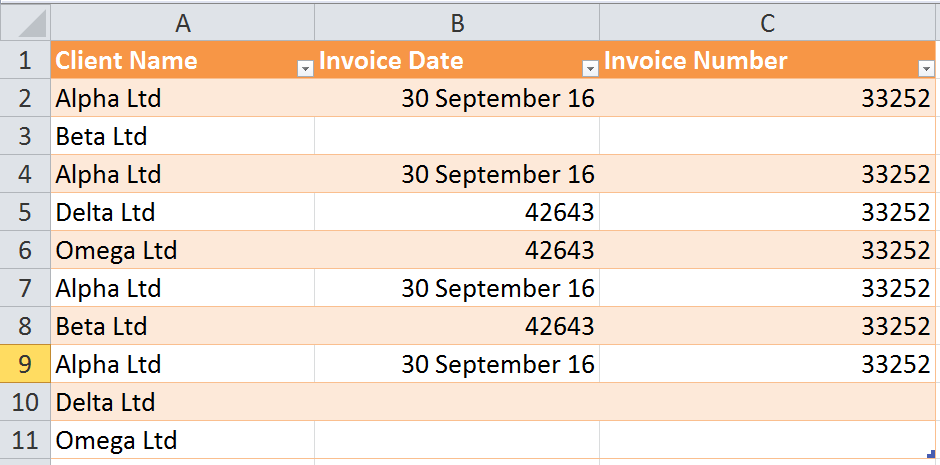Open the Client Name filter dropdown
This screenshot has width=940, height=465.
click(305, 70)
